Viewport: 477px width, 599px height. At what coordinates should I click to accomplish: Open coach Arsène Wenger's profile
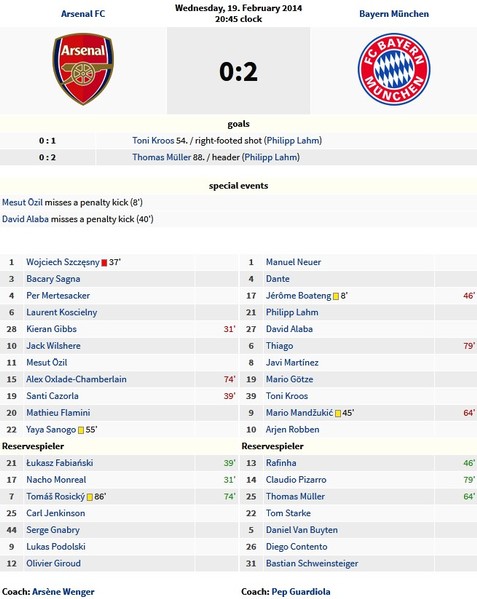[63, 592]
